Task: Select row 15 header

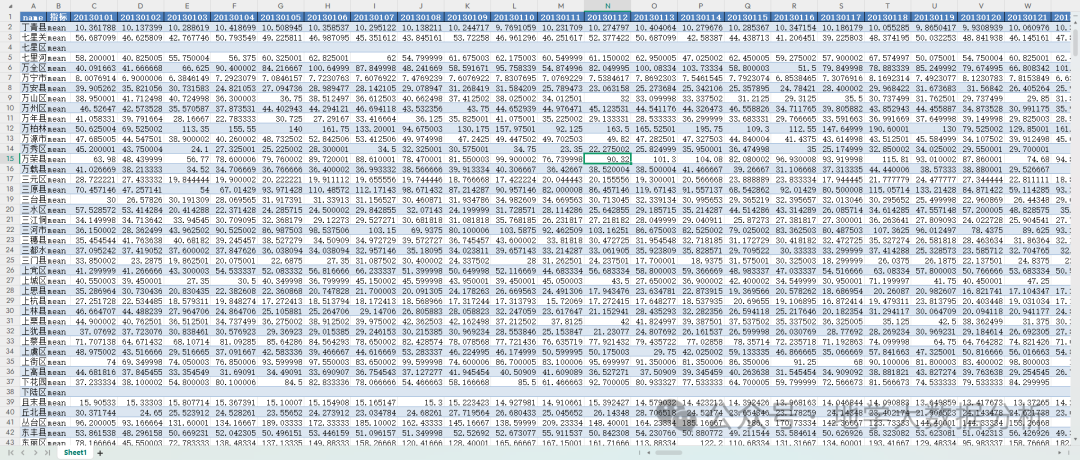Action: point(10,158)
